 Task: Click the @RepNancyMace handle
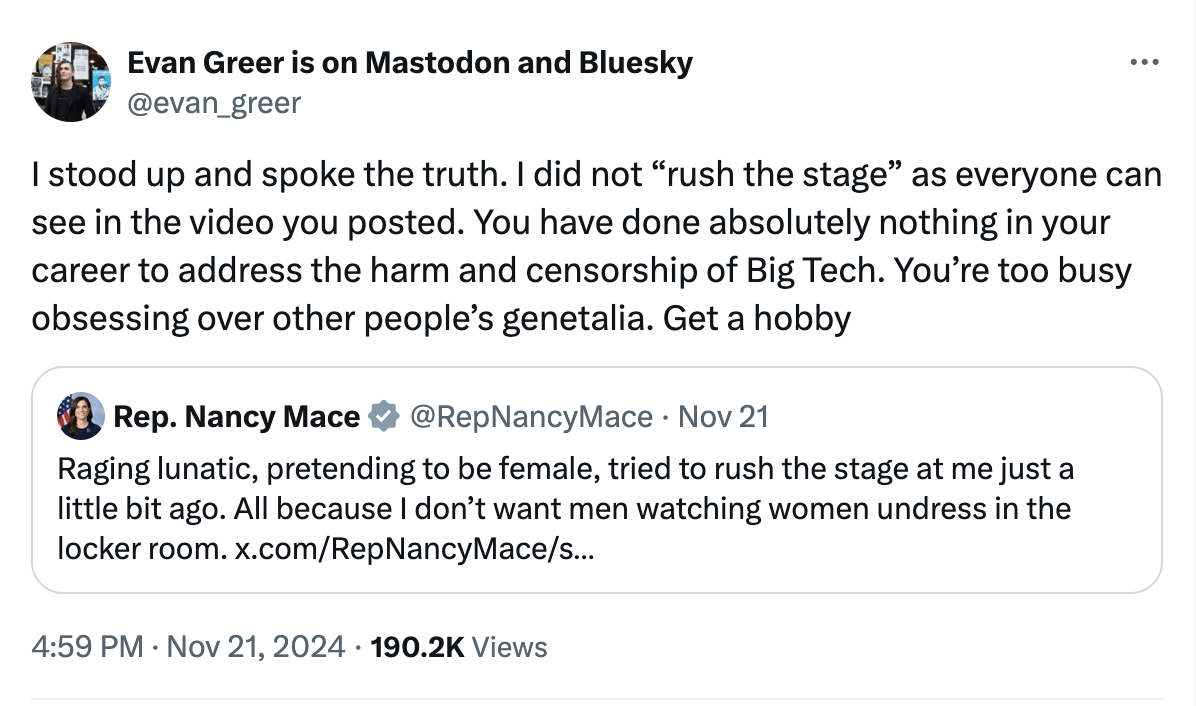point(530,416)
